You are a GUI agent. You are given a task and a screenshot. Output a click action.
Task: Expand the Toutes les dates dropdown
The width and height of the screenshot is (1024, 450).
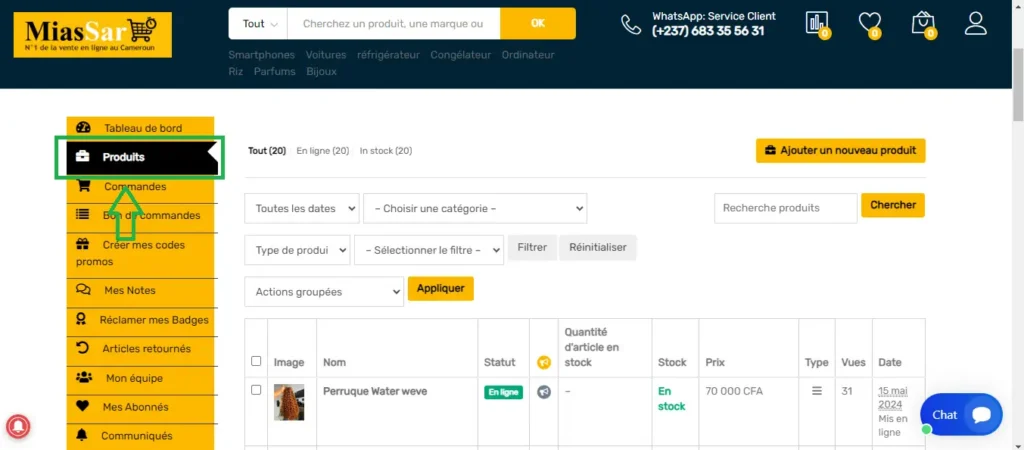pos(301,208)
